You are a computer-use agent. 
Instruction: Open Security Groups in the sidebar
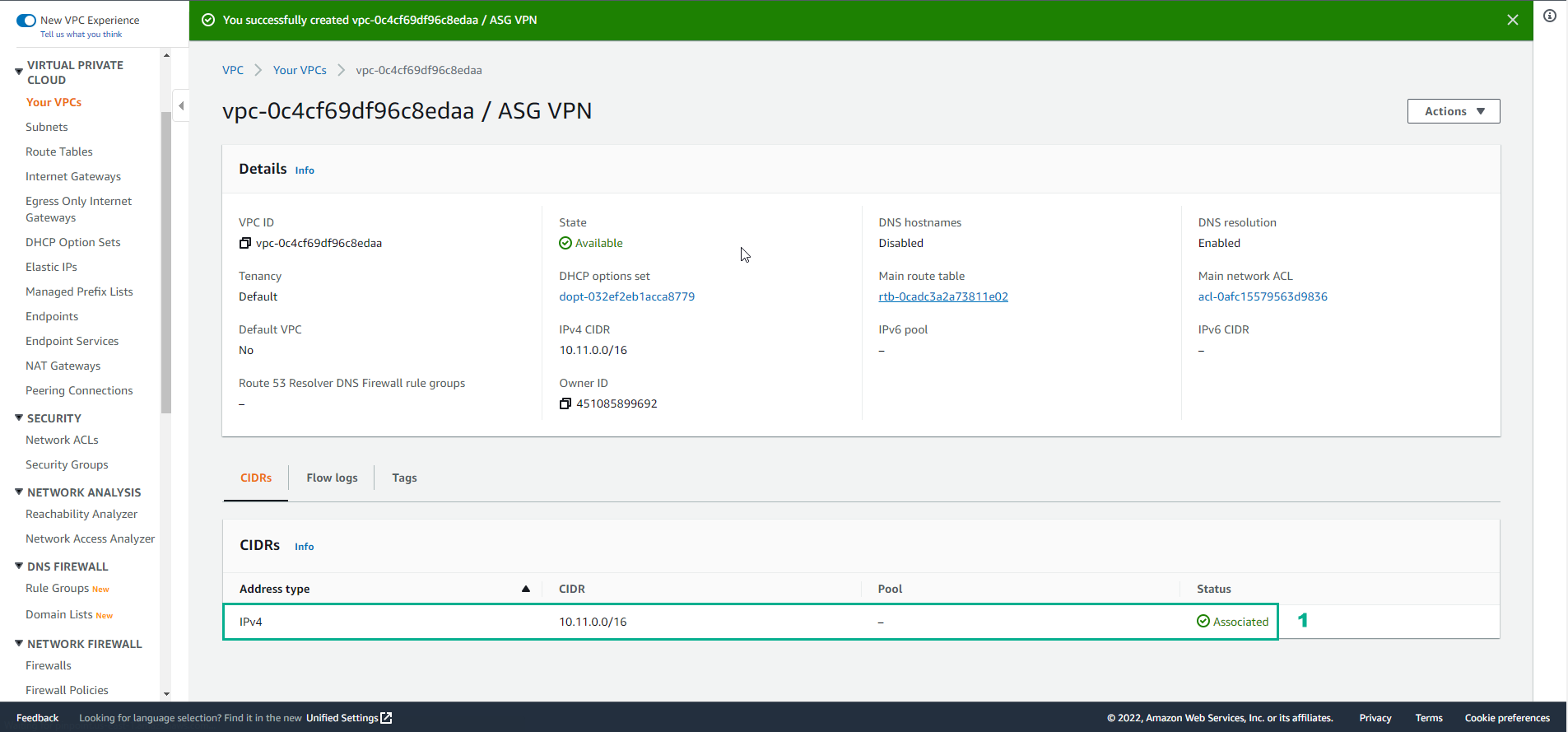click(x=67, y=464)
